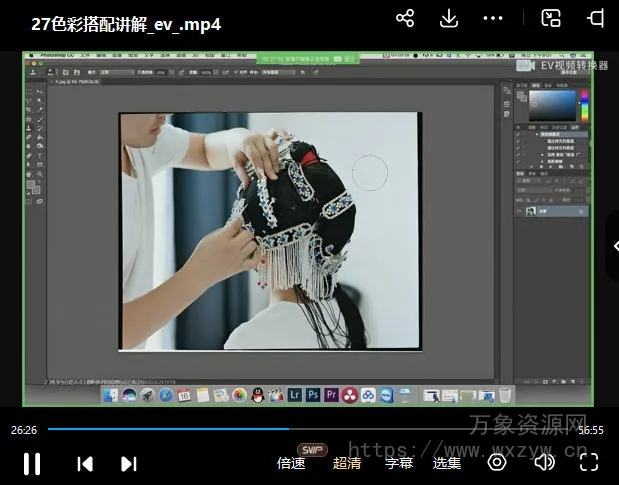The image size is (619, 485).
Task: Click the SVIP badge above 超清
Action: [313, 449]
